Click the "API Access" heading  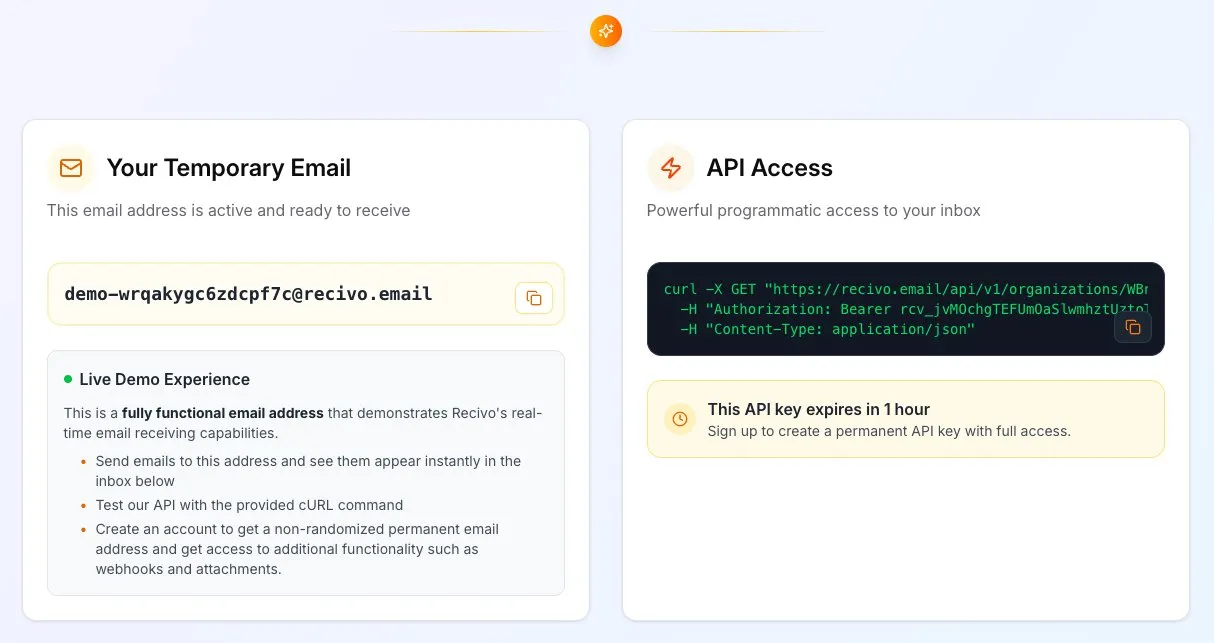[x=770, y=168]
